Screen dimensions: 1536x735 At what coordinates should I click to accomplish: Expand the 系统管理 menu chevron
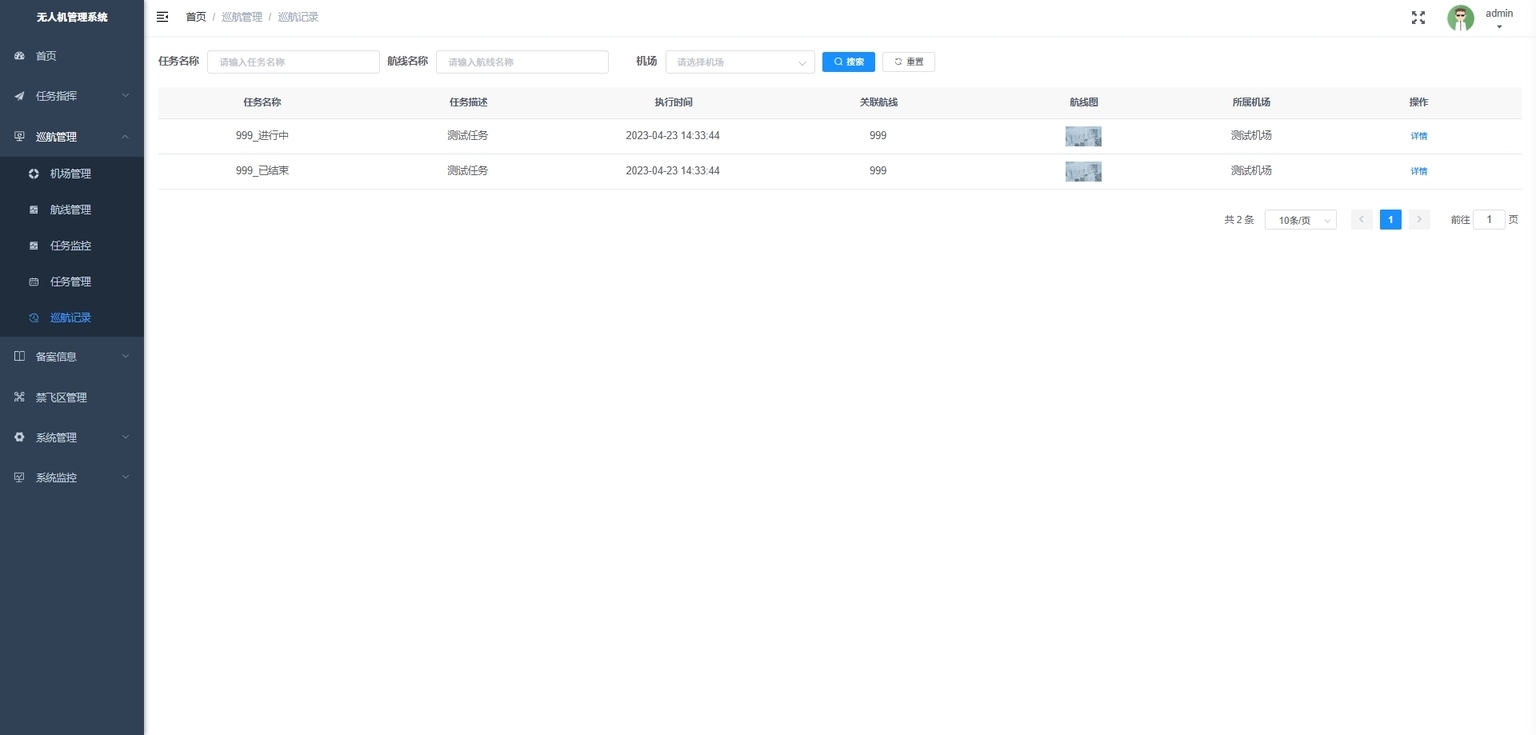(125, 437)
